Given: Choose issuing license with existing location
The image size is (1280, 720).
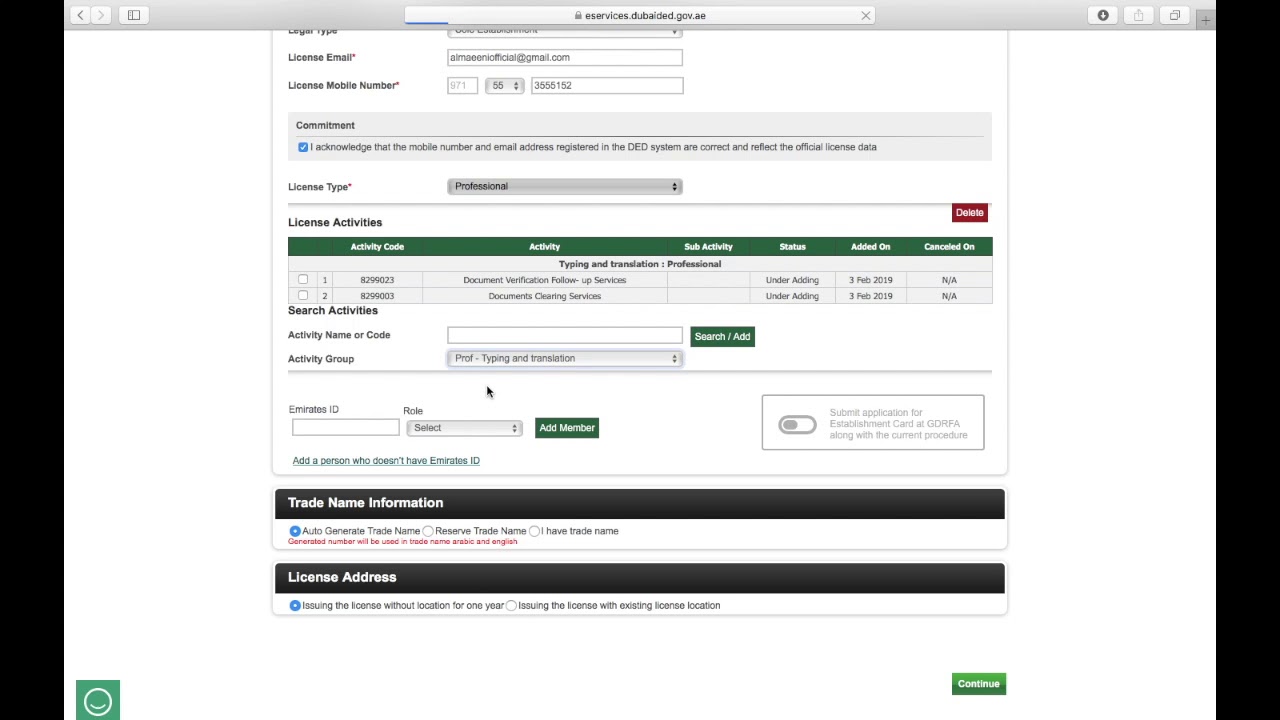Looking at the screenshot, I should tap(511, 605).
